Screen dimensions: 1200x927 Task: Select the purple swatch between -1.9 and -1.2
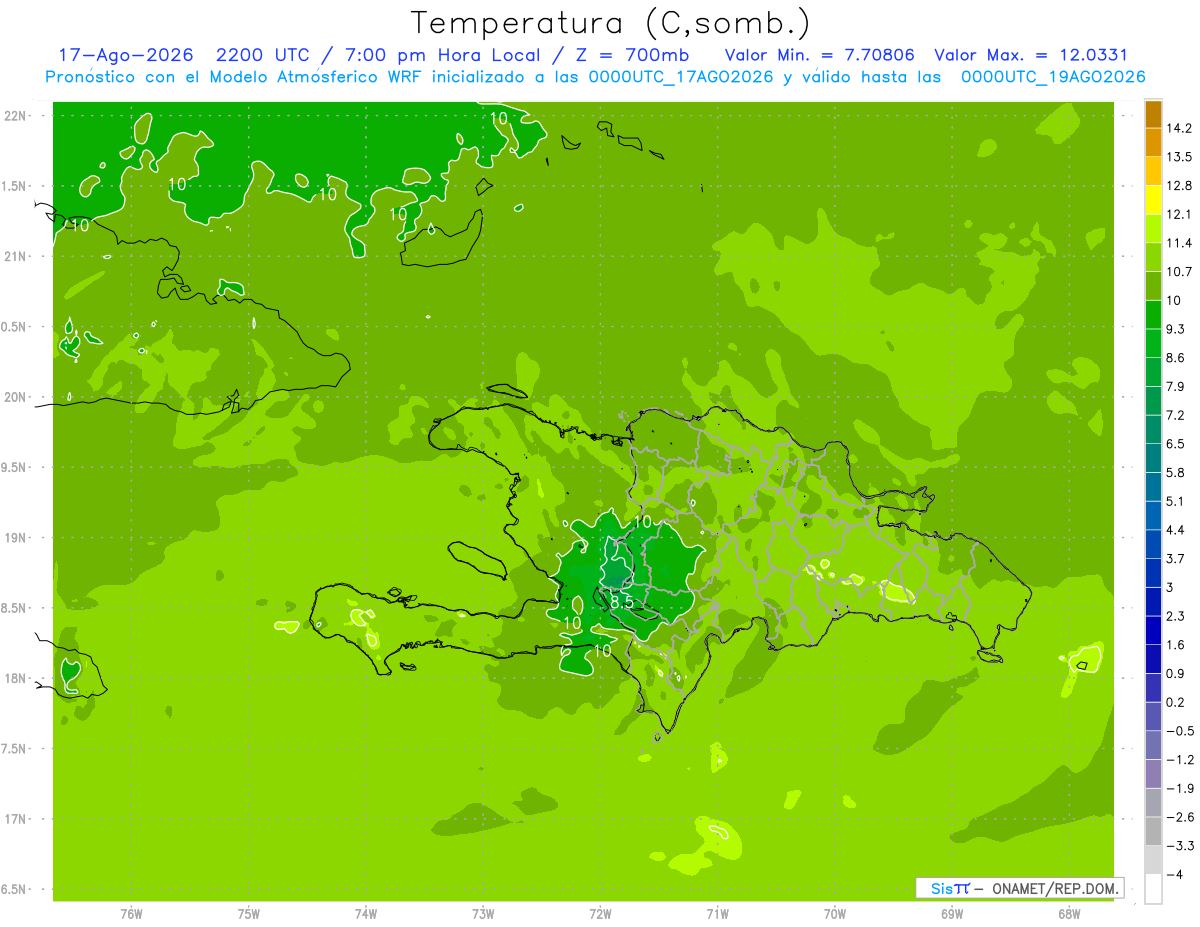click(1153, 774)
